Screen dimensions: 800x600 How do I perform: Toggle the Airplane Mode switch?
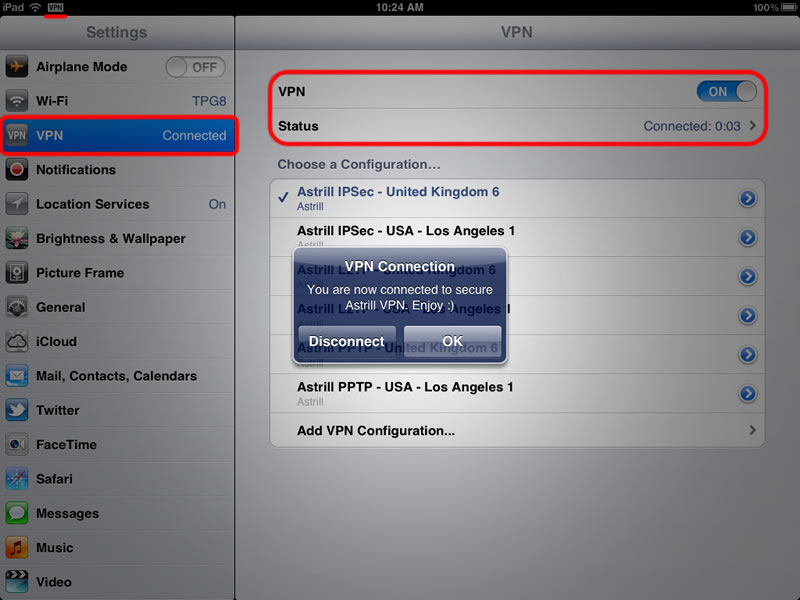coord(195,67)
